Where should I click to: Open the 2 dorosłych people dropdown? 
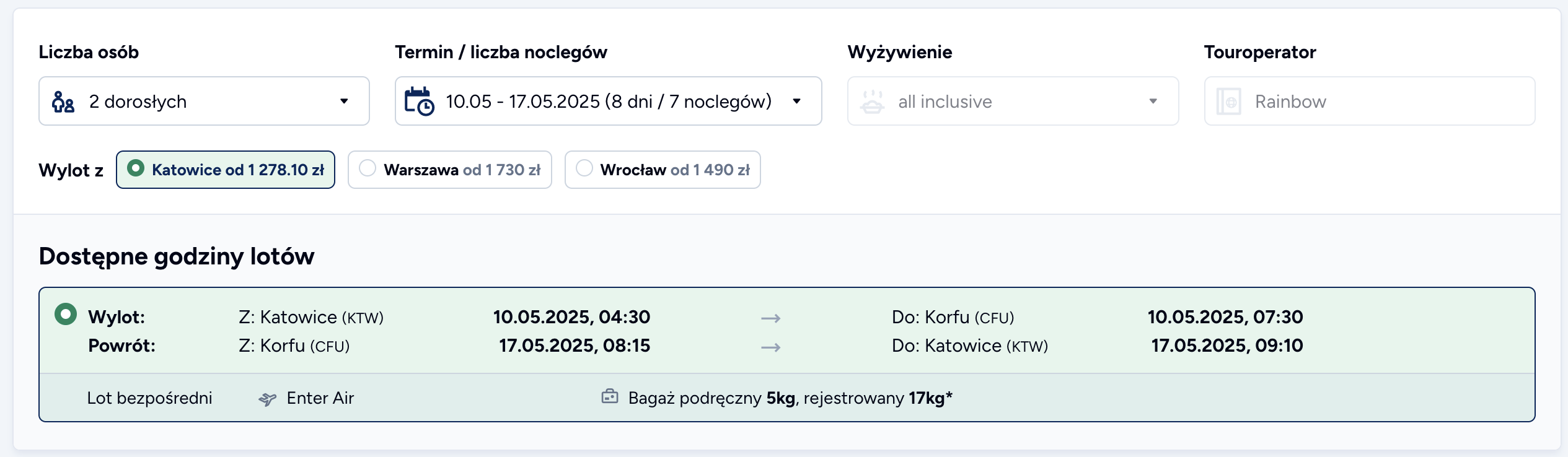pos(204,101)
